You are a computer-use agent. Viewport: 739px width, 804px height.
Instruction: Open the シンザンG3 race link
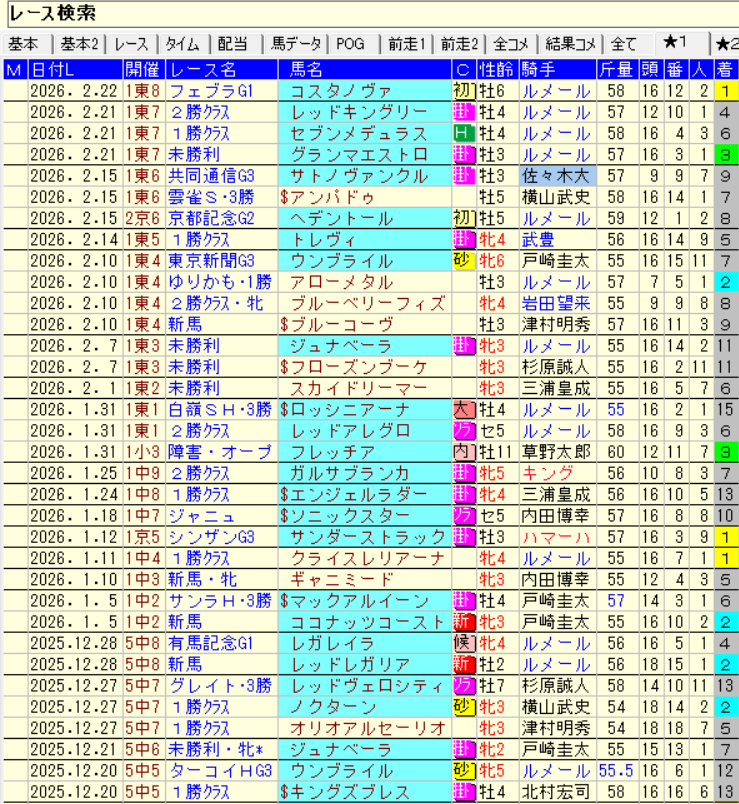point(211,537)
